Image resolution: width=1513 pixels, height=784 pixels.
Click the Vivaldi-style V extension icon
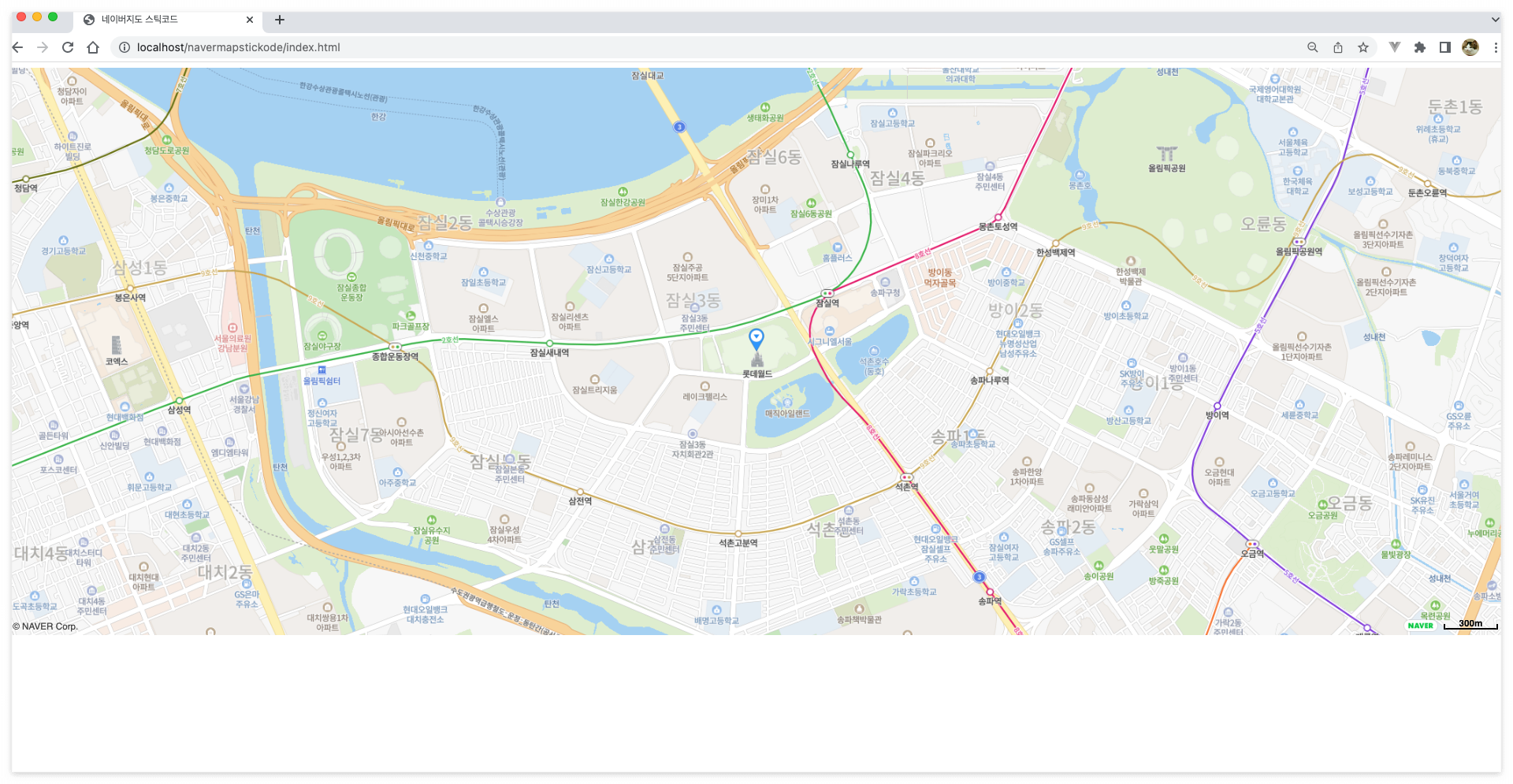1394,47
